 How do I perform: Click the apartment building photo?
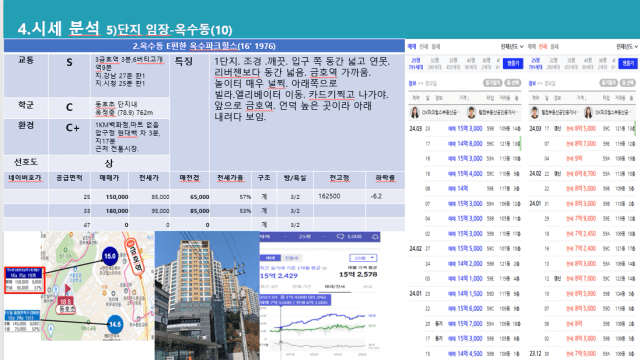click(x=207, y=296)
